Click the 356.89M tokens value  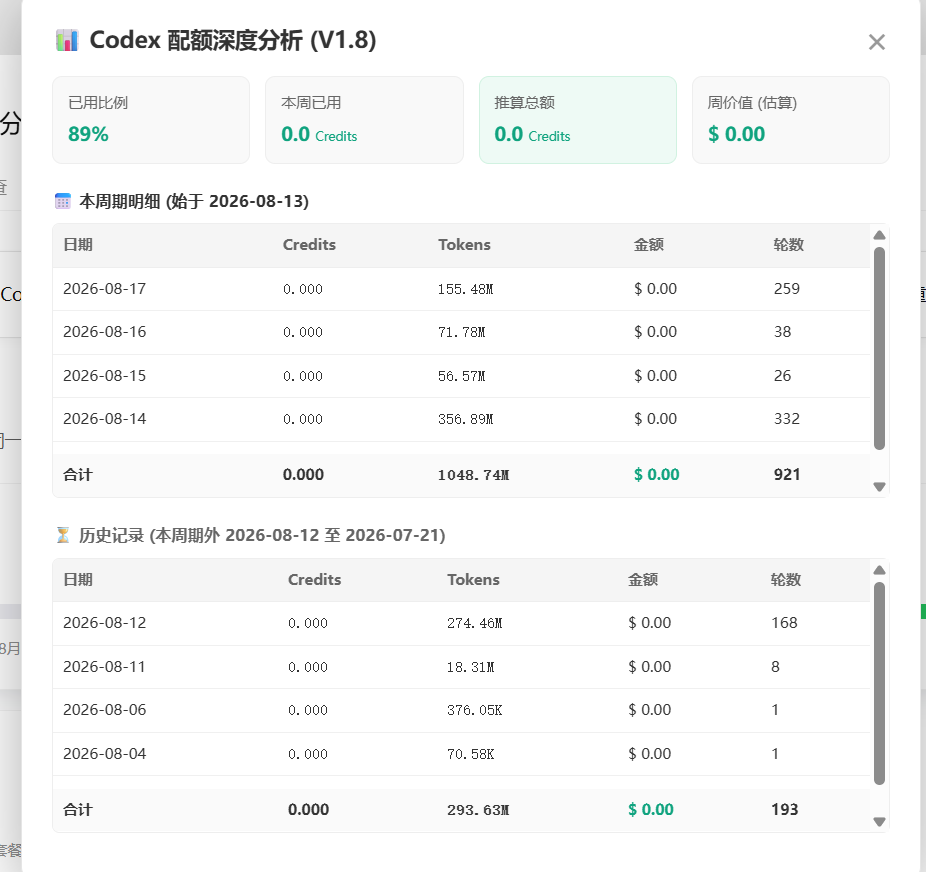(x=465, y=419)
